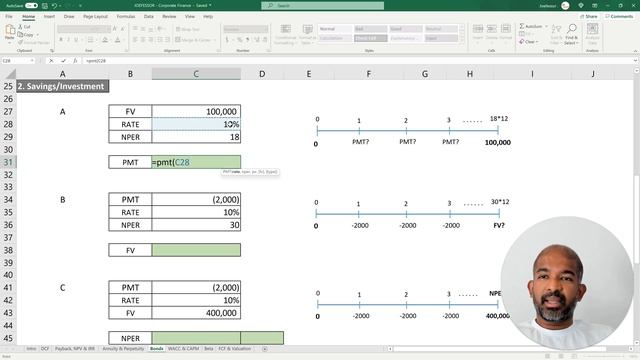640x360 pixels.
Task: Switch to the Review ribbon tab
Action: pyautogui.click(x=169, y=17)
